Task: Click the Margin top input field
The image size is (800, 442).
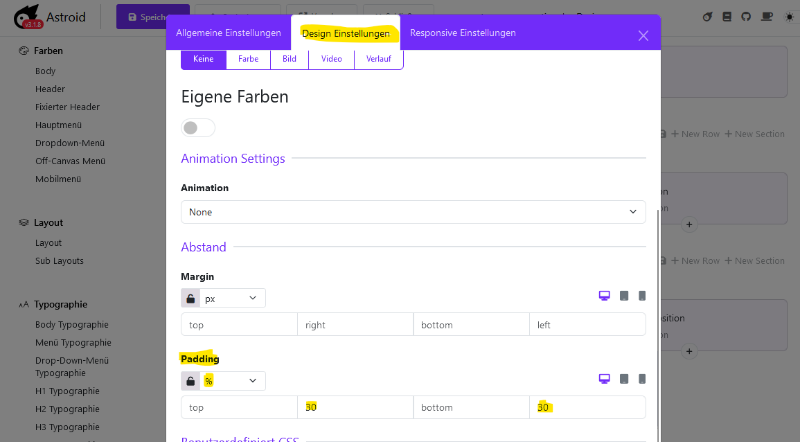Action: pyautogui.click(x=239, y=325)
